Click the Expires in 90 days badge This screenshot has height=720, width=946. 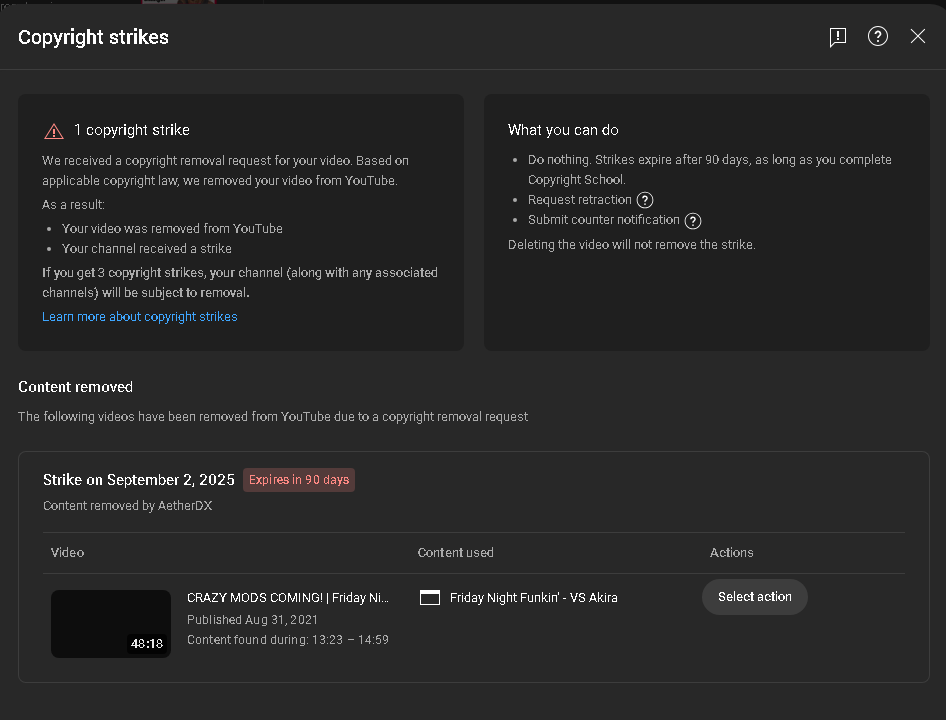[x=299, y=480]
